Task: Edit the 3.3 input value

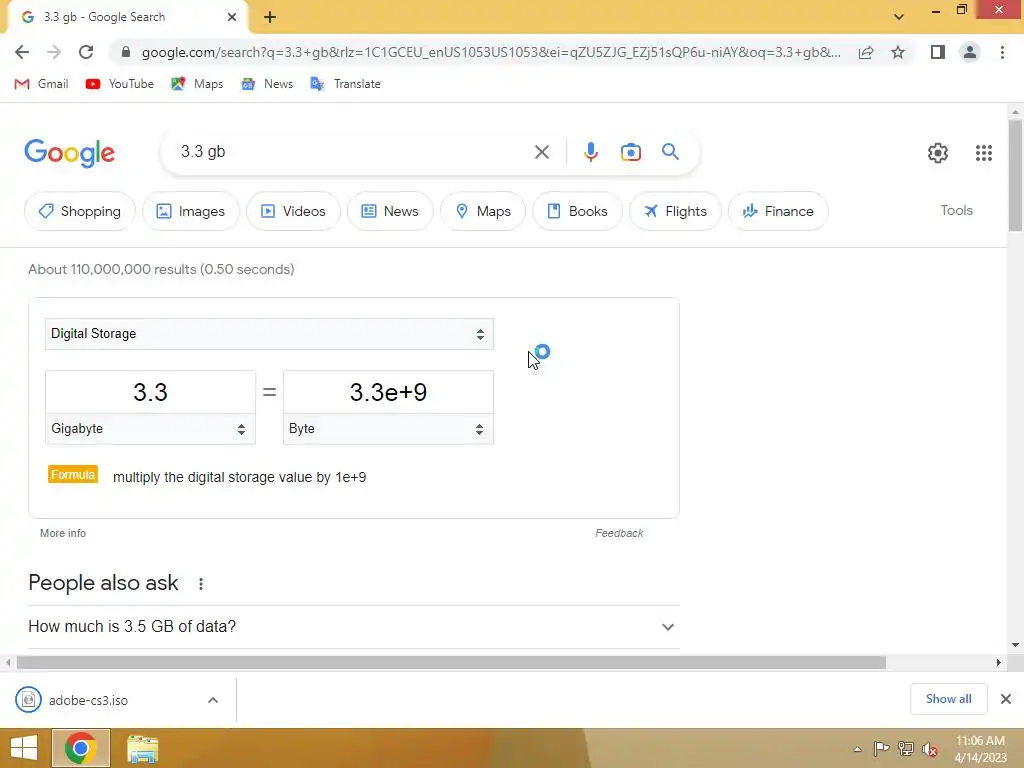Action: point(150,392)
